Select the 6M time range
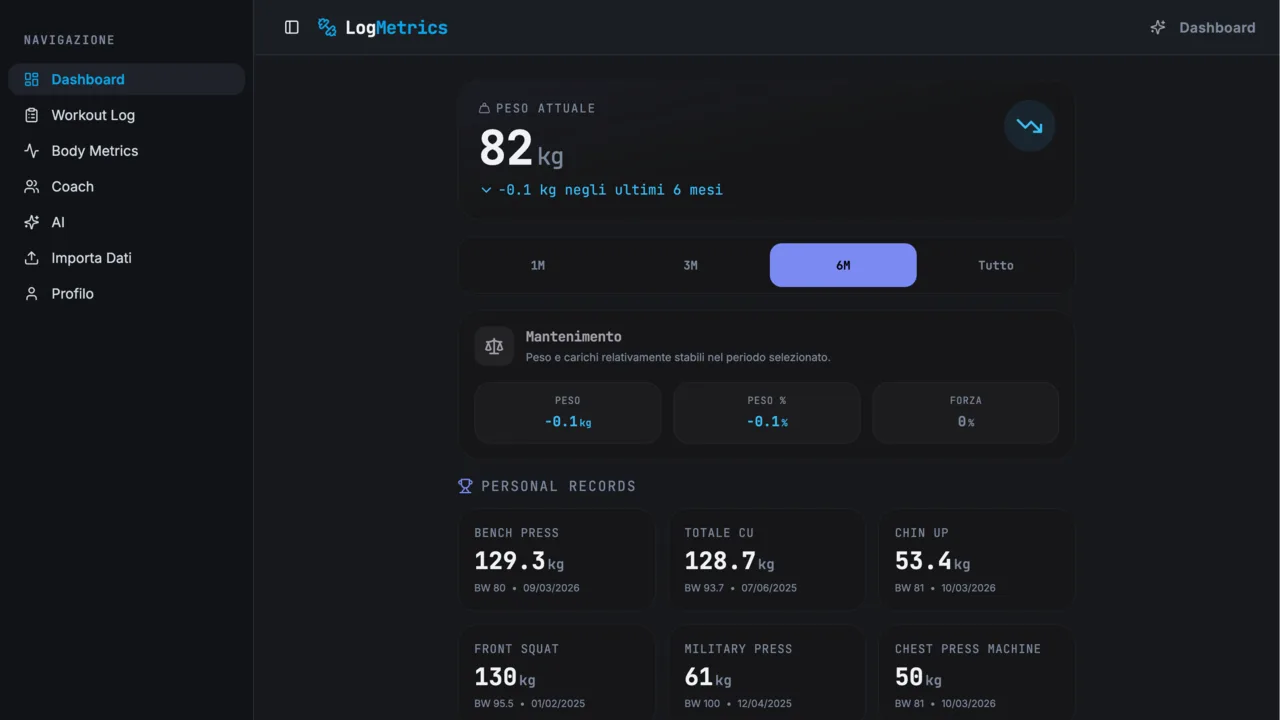Image resolution: width=1280 pixels, height=720 pixels. [843, 265]
